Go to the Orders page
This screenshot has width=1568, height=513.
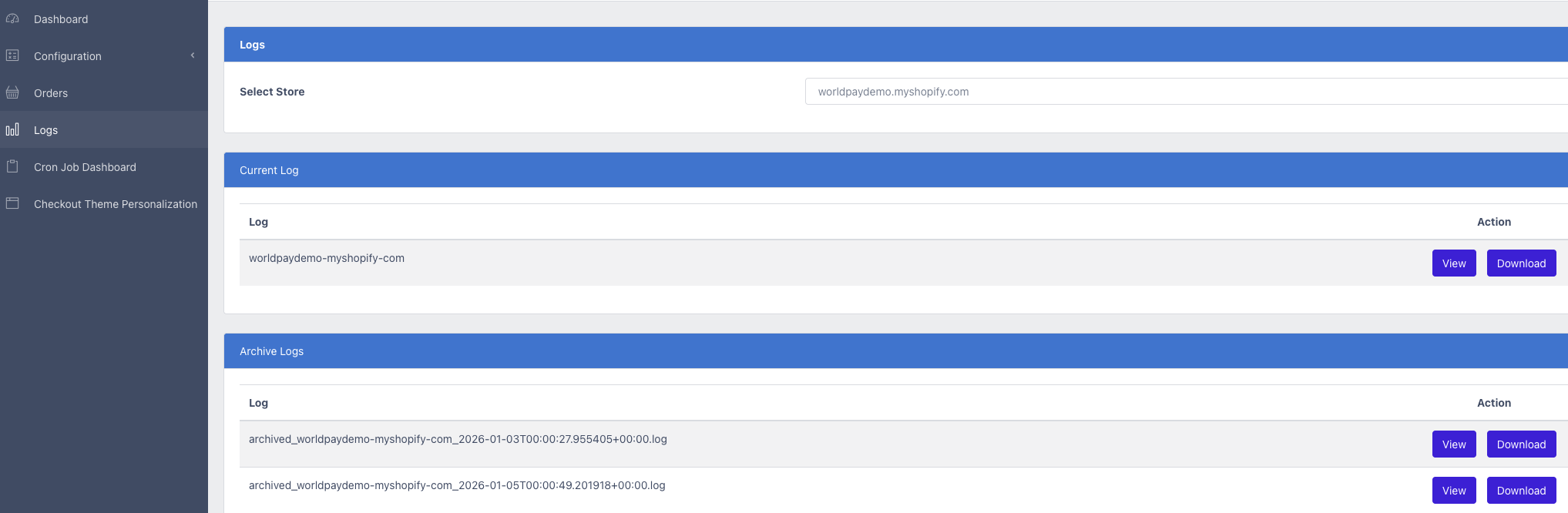coord(51,93)
